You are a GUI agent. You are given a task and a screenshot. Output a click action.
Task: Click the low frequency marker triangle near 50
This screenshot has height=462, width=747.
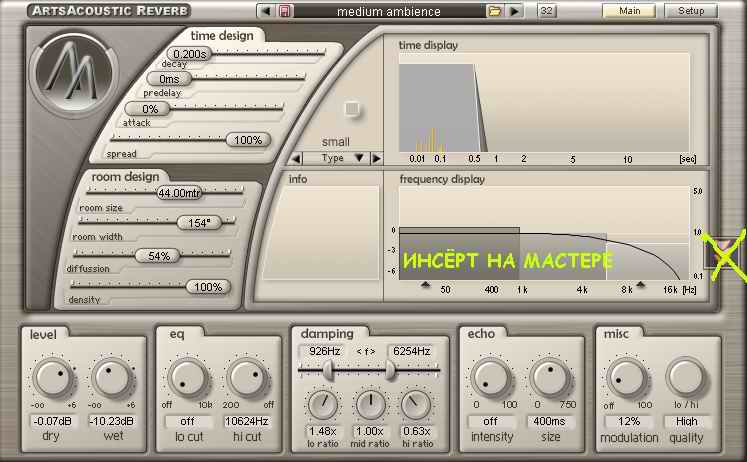425,285
